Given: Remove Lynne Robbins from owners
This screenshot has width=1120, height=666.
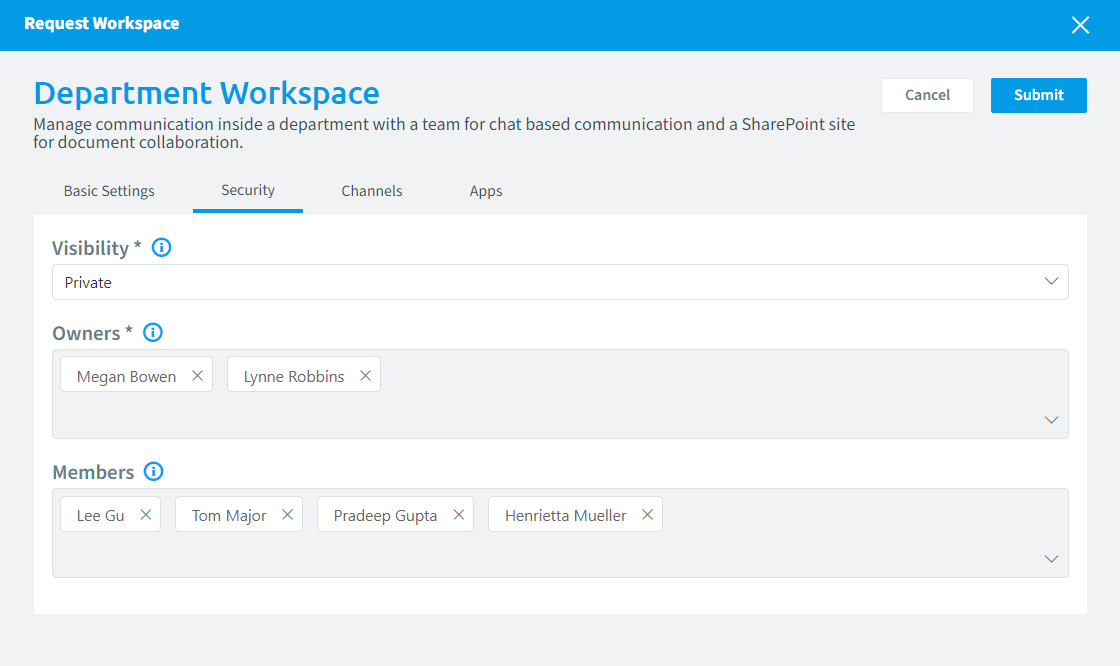Looking at the screenshot, I should pyautogui.click(x=365, y=375).
